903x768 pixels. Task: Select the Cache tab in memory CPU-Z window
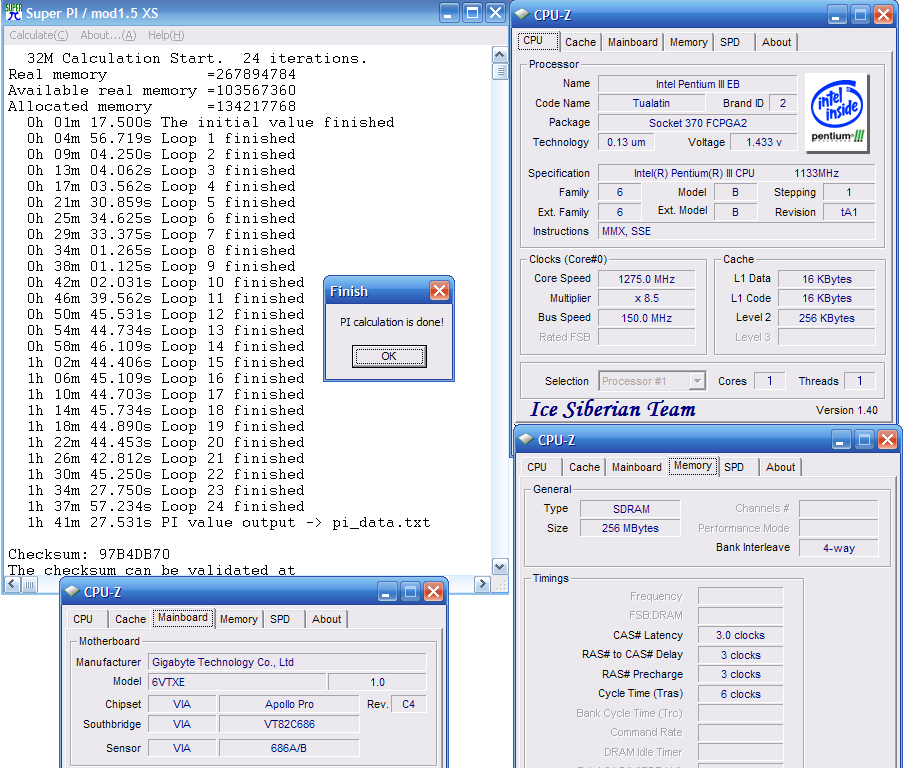tap(584, 467)
